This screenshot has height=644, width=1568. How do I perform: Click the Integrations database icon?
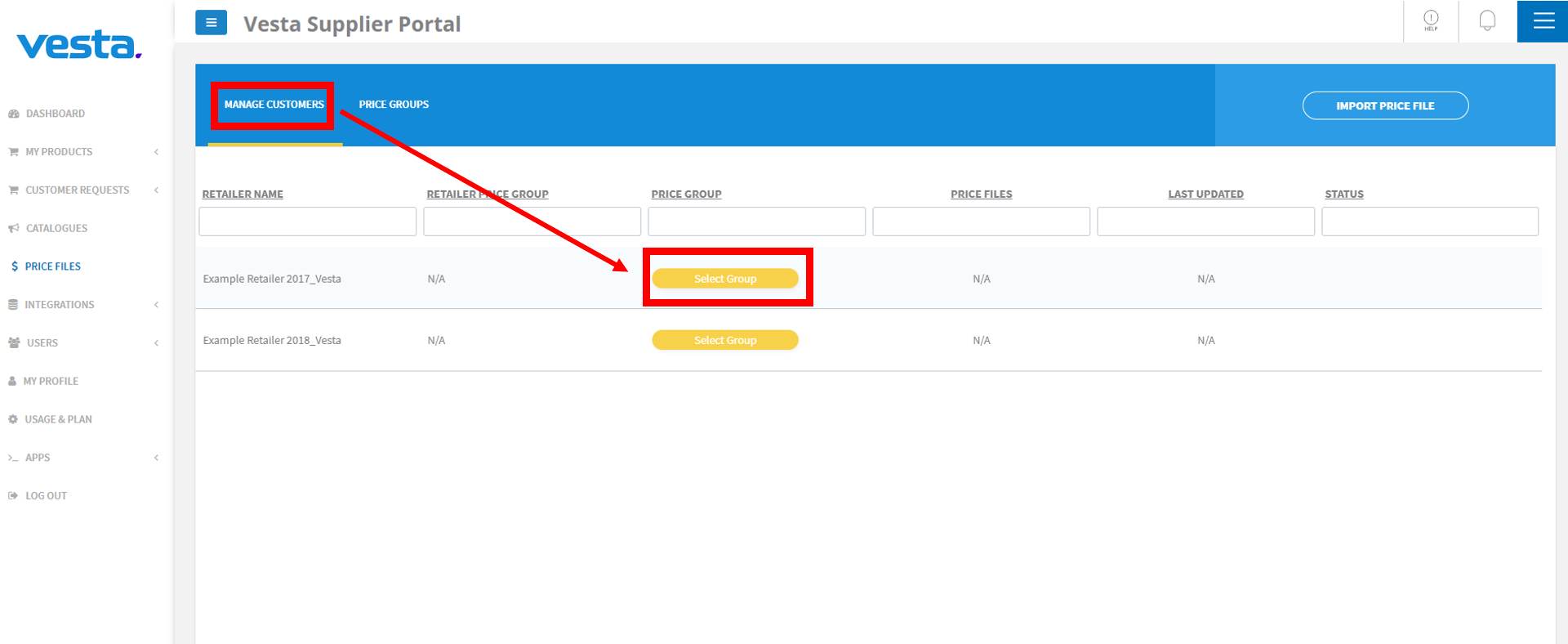(13, 305)
